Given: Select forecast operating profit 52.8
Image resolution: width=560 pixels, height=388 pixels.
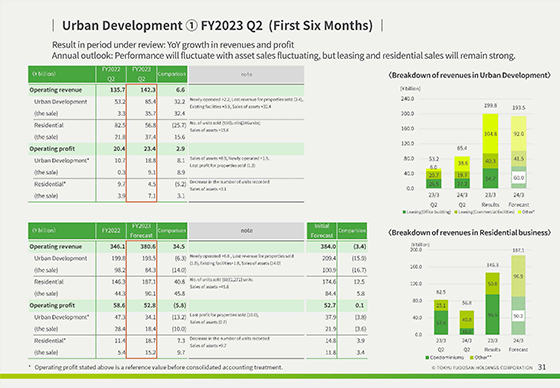Looking at the screenshot, I should (x=149, y=305).
